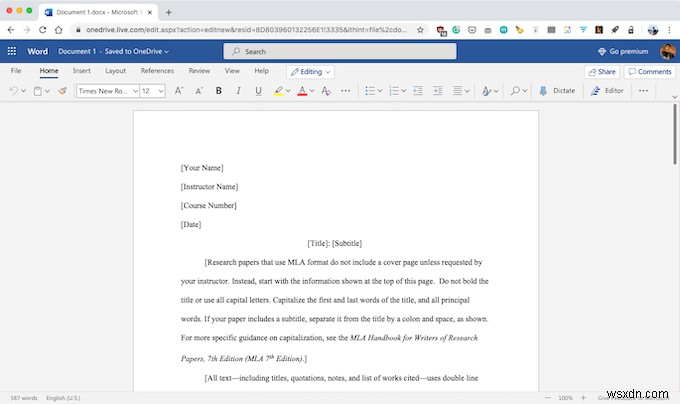680x404 pixels.
Task: Toggle Italic formatting
Action: [x=239, y=91]
